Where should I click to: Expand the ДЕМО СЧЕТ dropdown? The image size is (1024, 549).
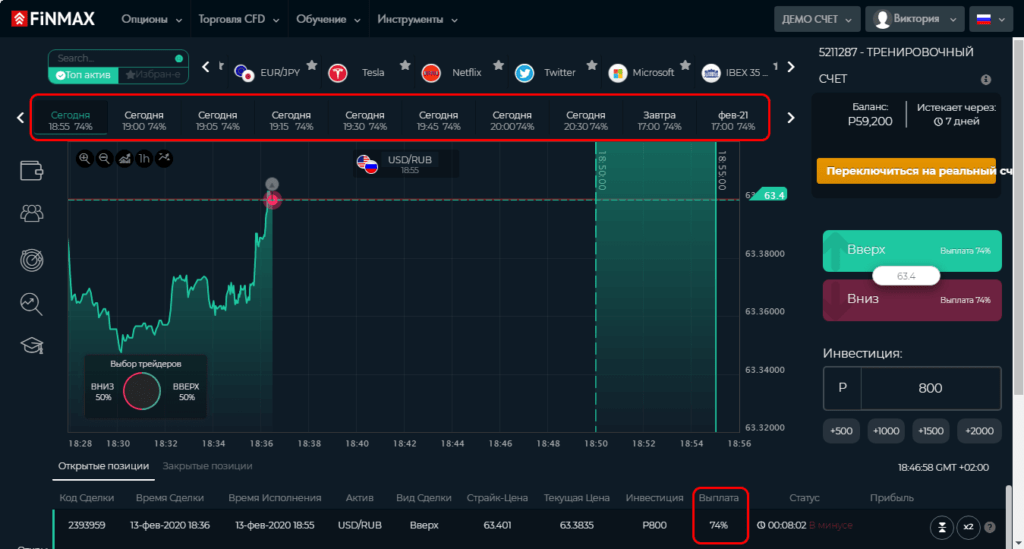pos(816,19)
